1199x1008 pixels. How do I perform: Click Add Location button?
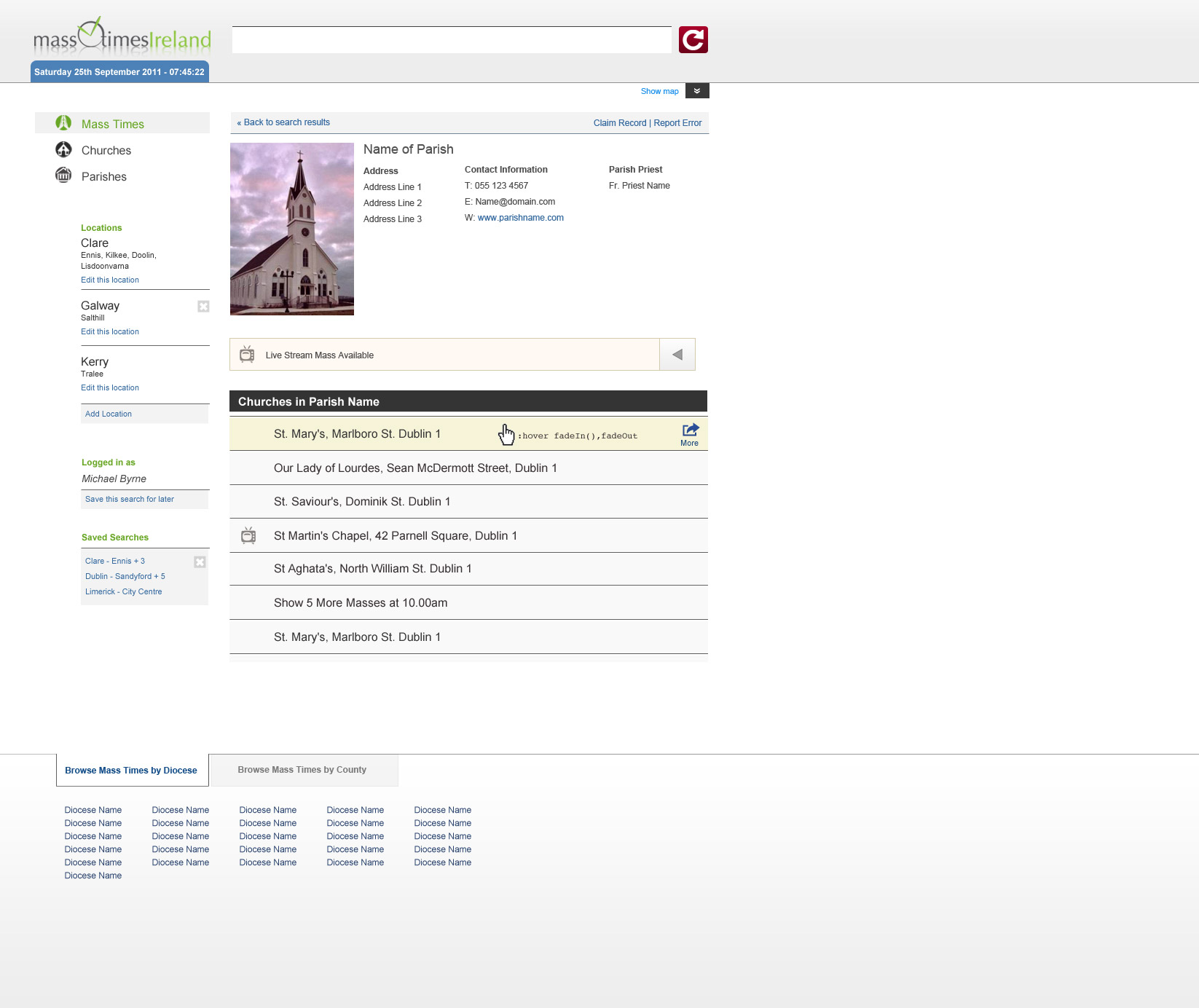click(109, 414)
